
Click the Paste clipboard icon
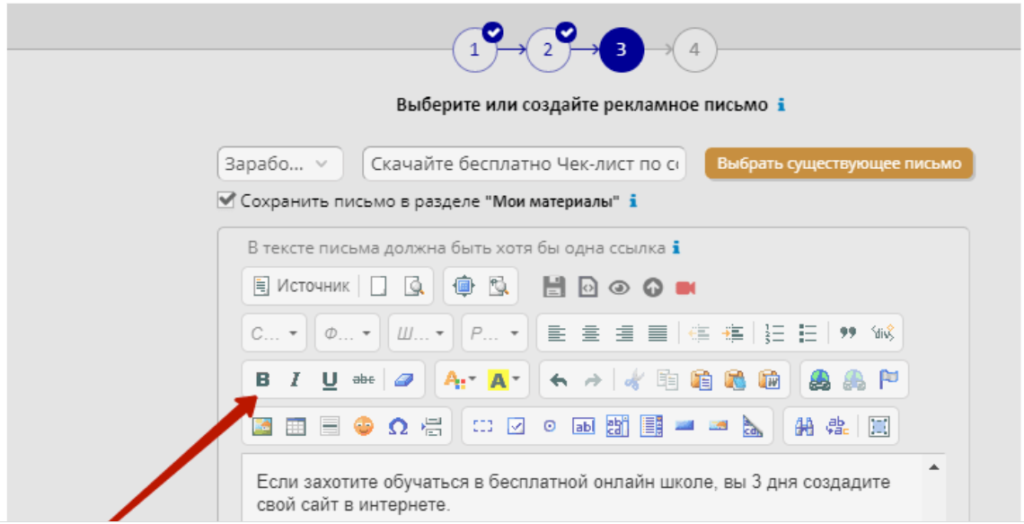tap(701, 380)
